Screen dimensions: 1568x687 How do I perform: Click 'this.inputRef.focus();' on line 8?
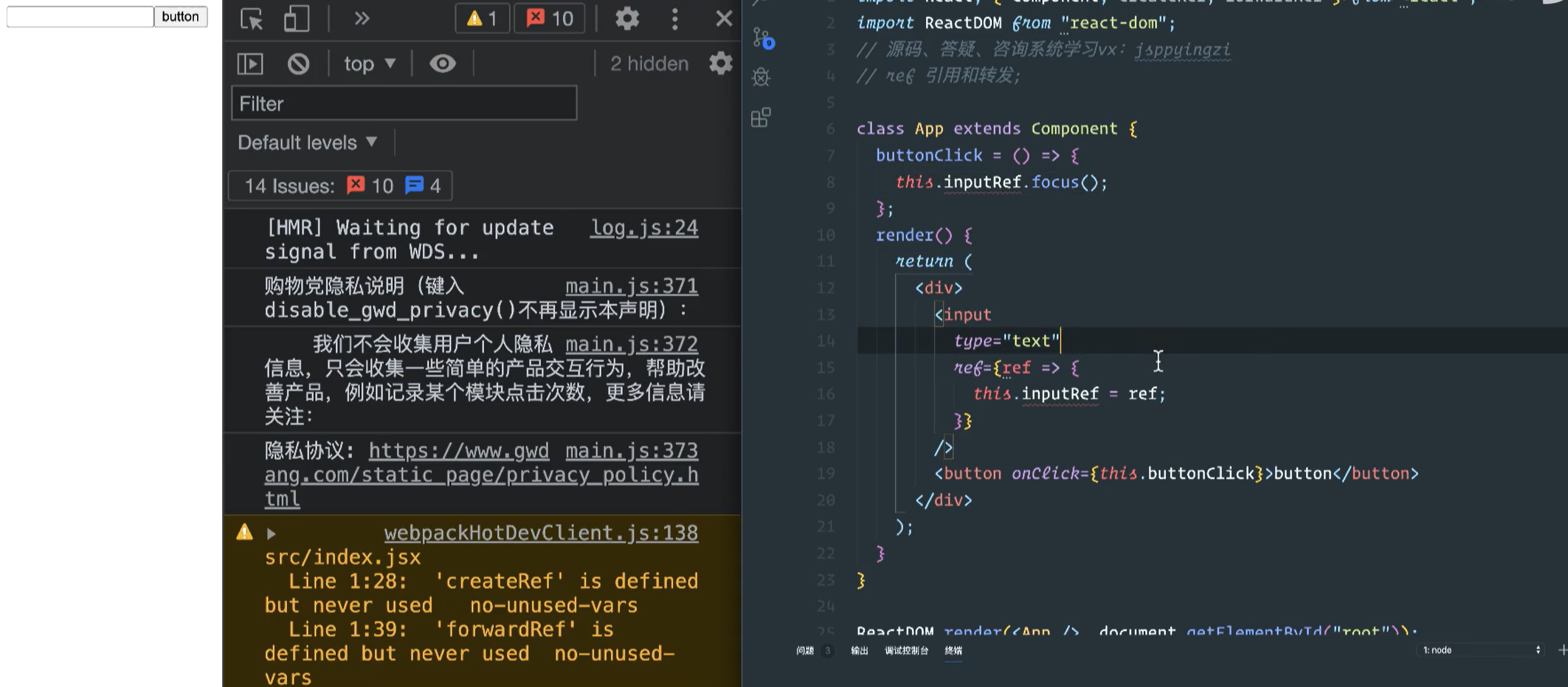point(1001,182)
